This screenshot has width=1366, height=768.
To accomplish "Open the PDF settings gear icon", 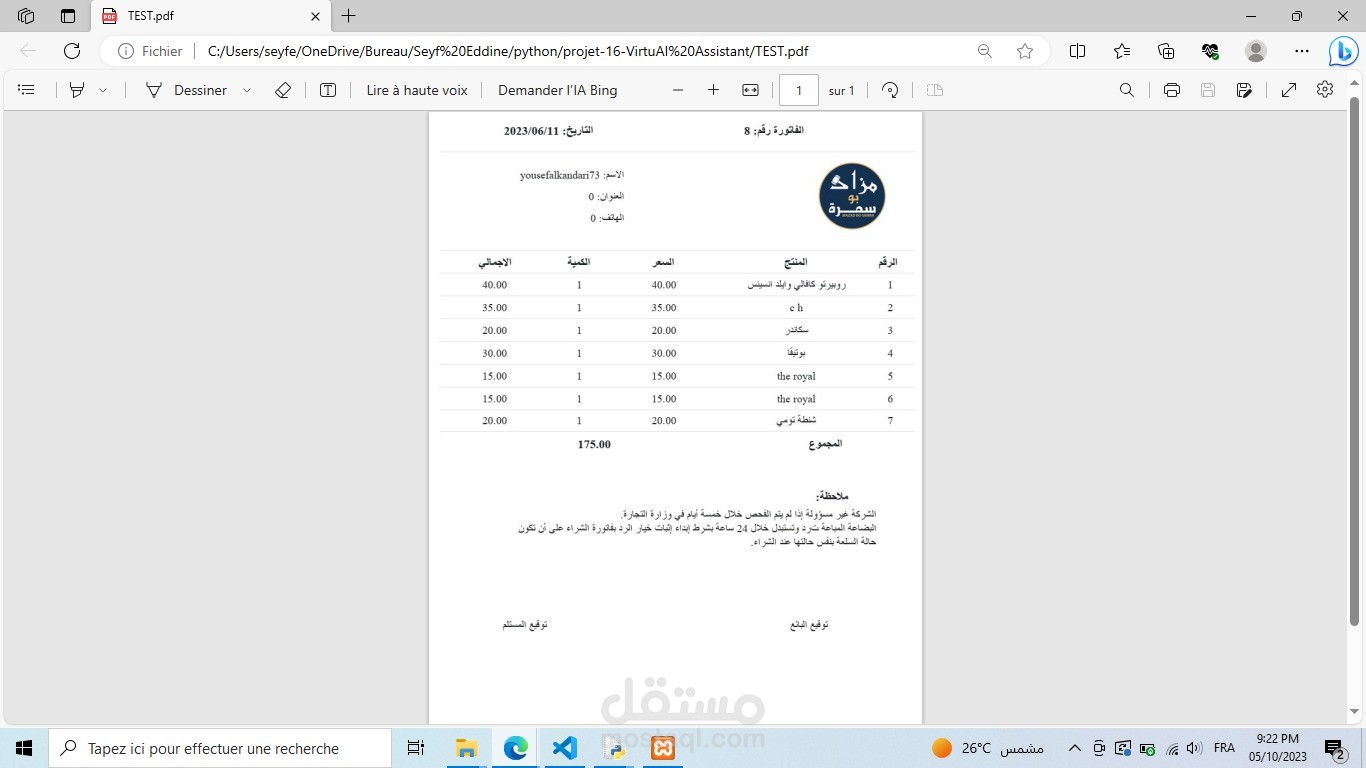I will click(x=1325, y=90).
